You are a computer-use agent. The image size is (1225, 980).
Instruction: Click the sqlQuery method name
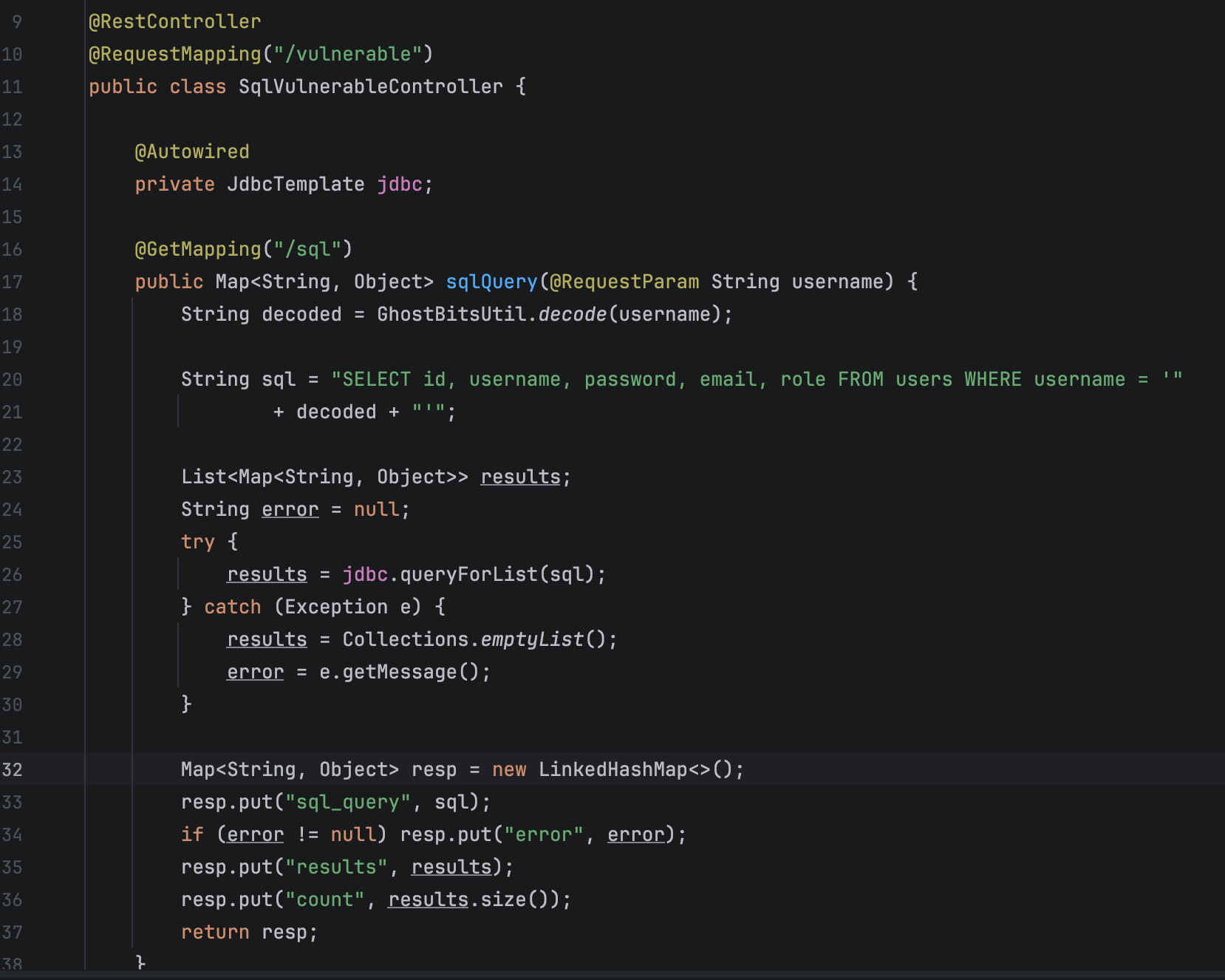[x=491, y=282]
